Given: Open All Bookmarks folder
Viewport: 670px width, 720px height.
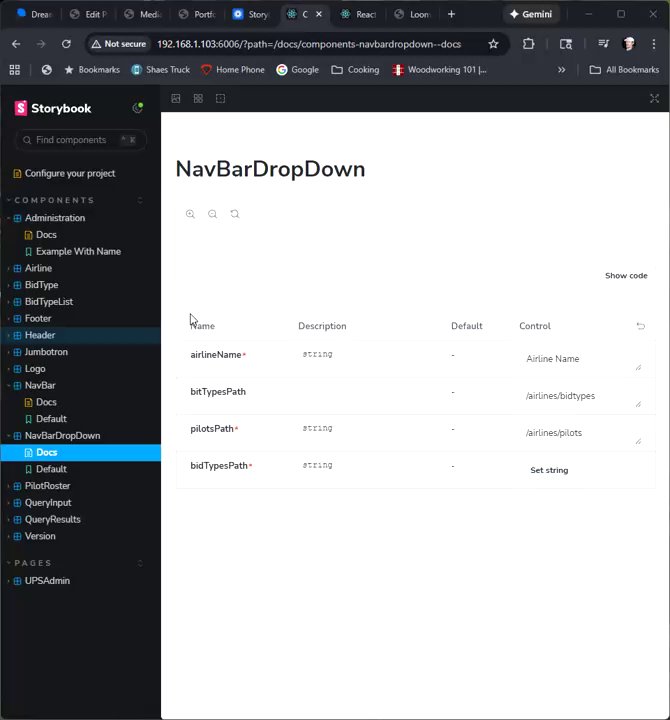Looking at the screenshot, I should (624, 70).
